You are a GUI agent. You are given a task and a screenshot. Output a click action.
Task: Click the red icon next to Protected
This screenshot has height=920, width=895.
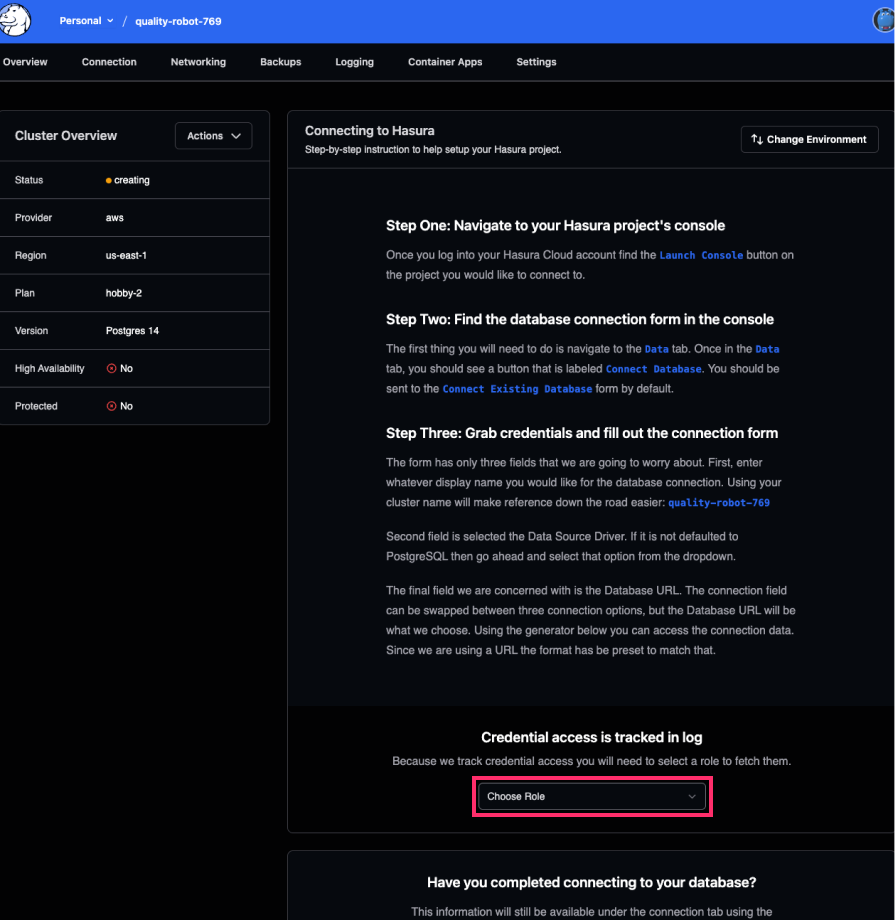(x=110, y=406)
